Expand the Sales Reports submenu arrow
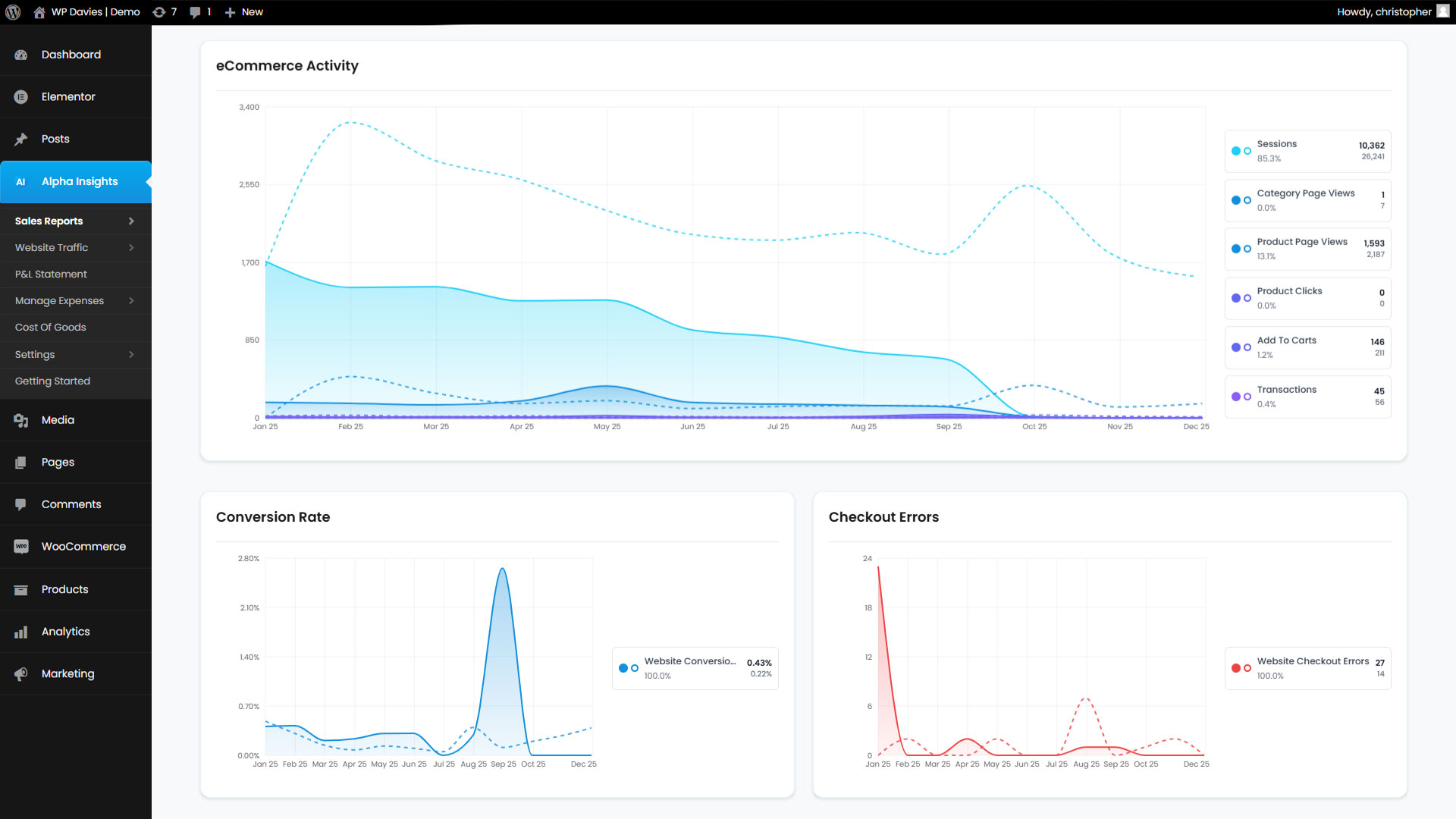Image resolution: width=1456 pixels, height=819 pixels. [x=131, y=221]
